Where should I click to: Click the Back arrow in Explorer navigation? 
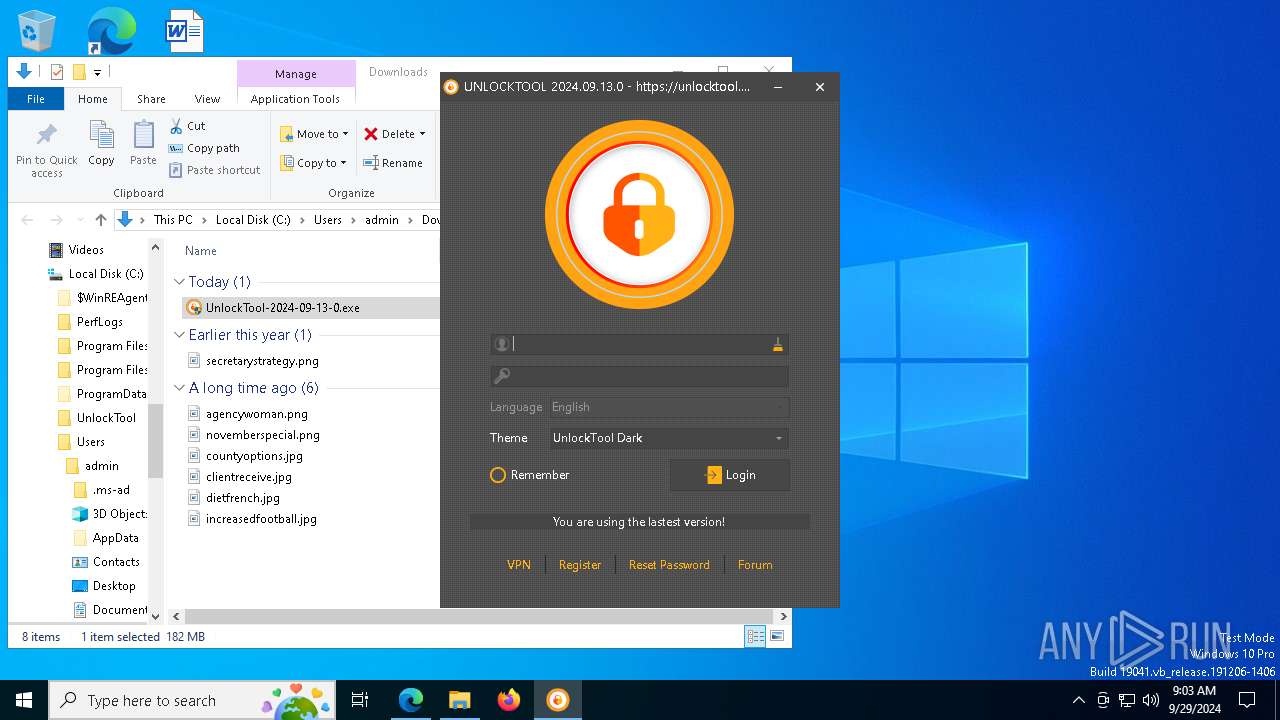(27, 220)
